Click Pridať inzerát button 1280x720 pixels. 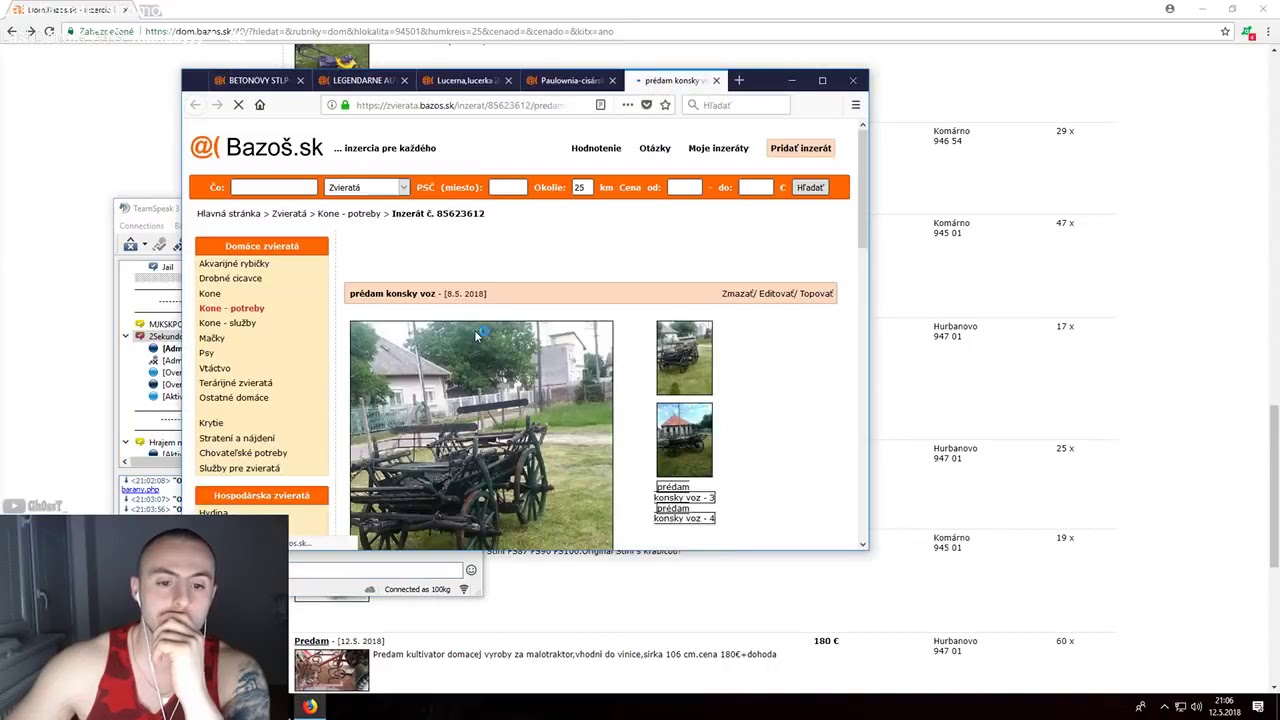[x=801, y=148]
